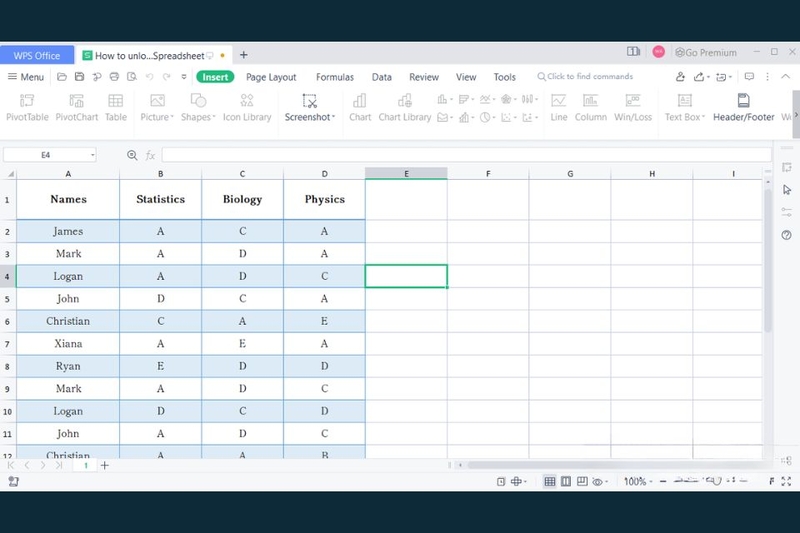The height and width of the screenshot is (533, 800).
Task: Expand the Name Box dropdown arrow
Action: tap(93, 155)
